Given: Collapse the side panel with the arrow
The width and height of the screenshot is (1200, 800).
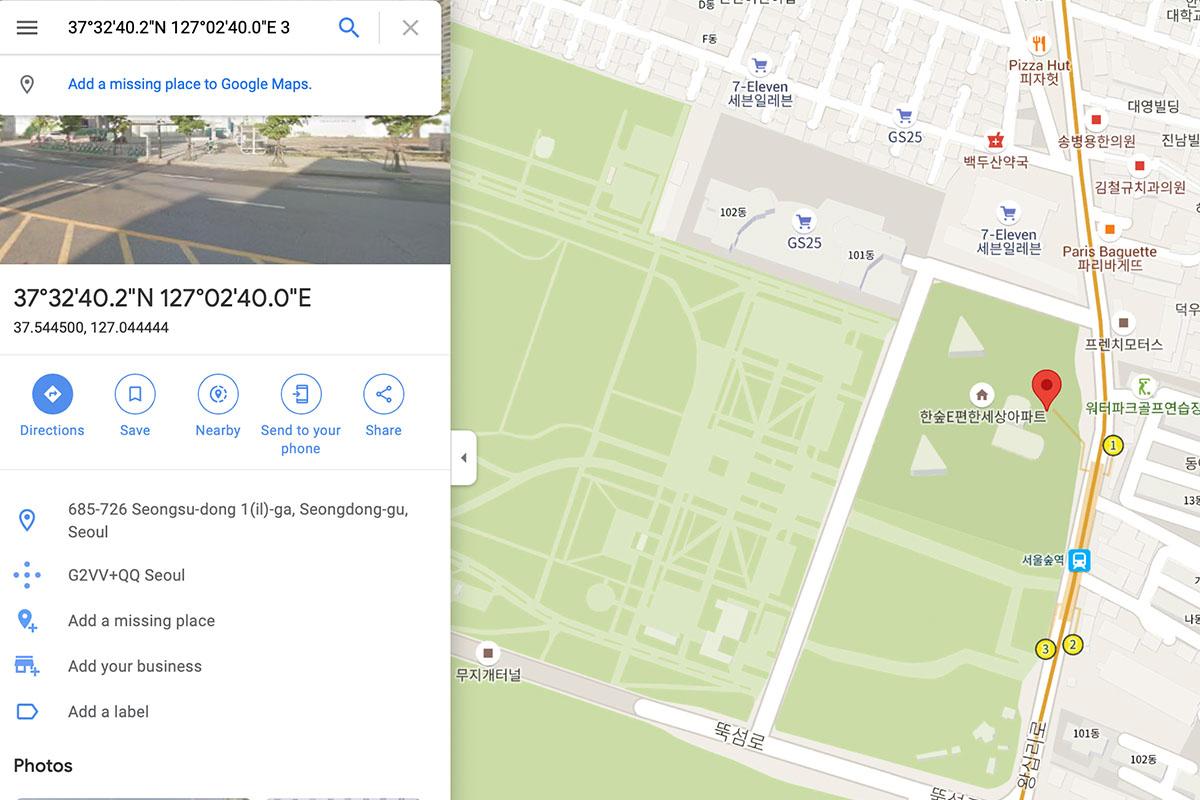Looking at the screenshot, I should point(463,458).
